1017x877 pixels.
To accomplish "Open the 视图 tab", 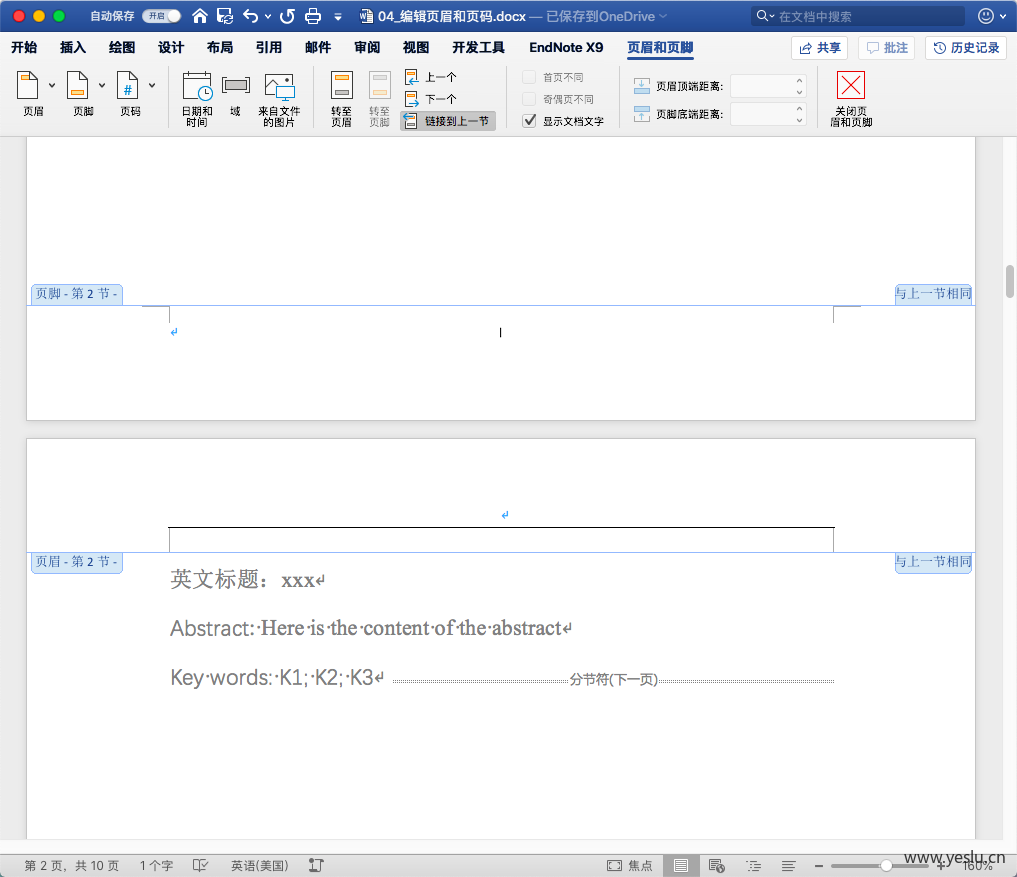I will coord(416,47).
